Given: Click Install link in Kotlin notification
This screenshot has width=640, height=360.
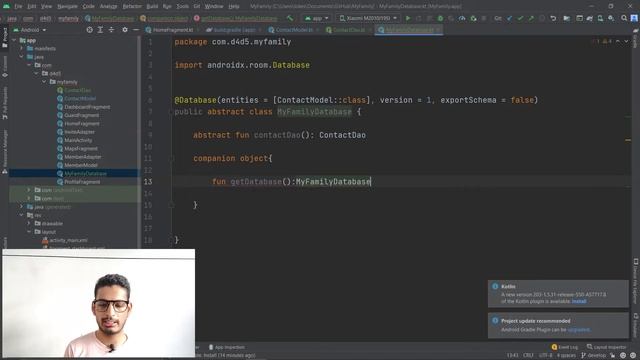Looking at the screenshot, I should point(579,301).
